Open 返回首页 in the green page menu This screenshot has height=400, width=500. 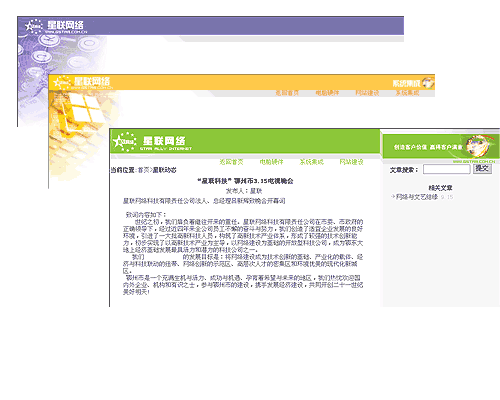tap(231, 162)
